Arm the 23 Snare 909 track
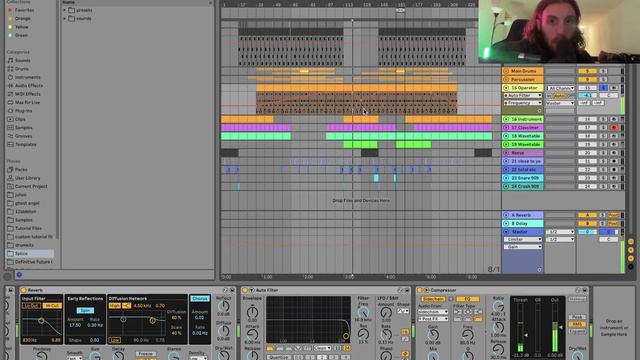Viewport: 640px width, 360px height. pos(613,178)
